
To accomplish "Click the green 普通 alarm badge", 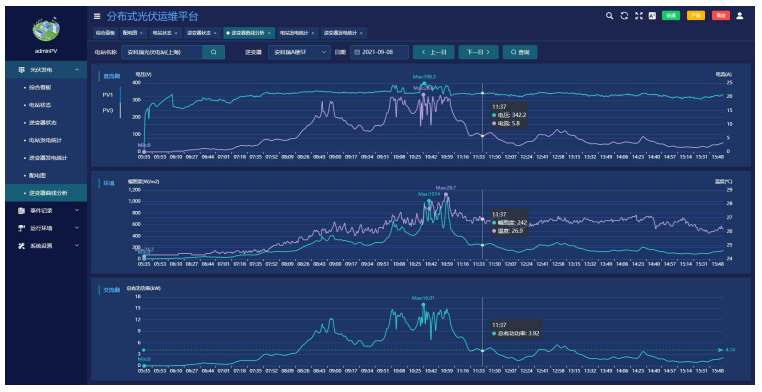I will [671, 16].
